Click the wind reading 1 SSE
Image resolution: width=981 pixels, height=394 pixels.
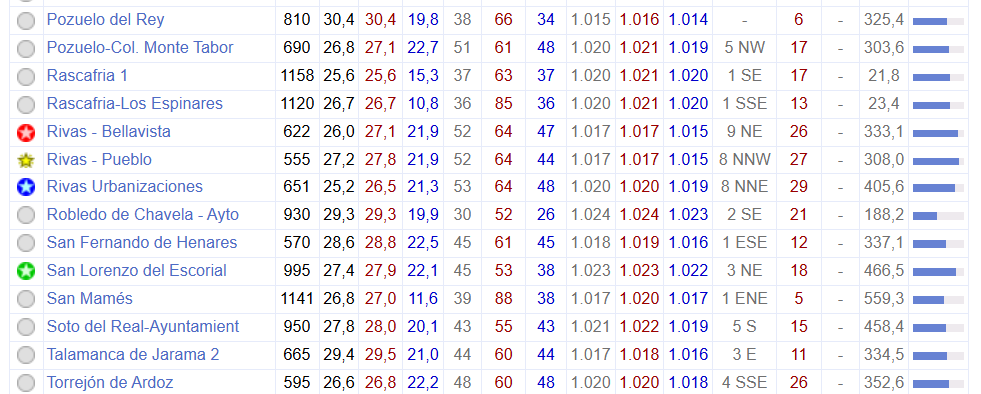point(745,103)
